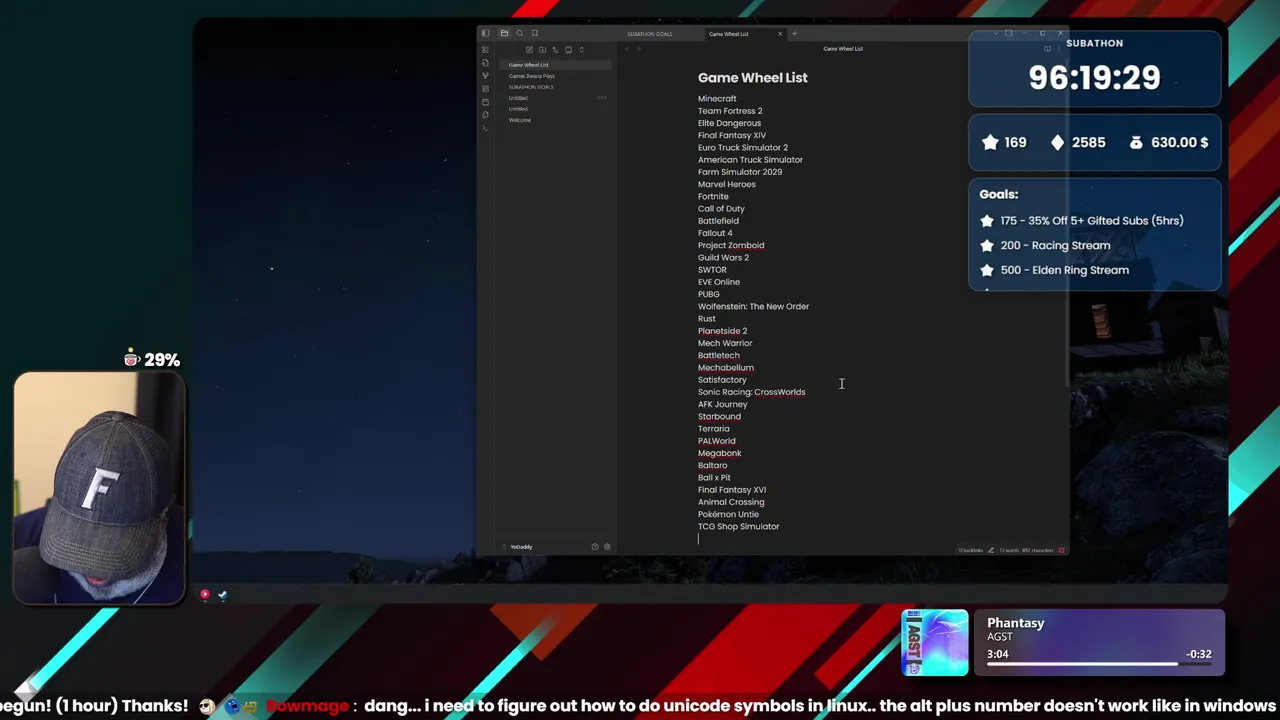The image size is (1280, 720).
Task: Click American Truck Simulator entry
Action: pyautogui.click(x=750, y=160)
